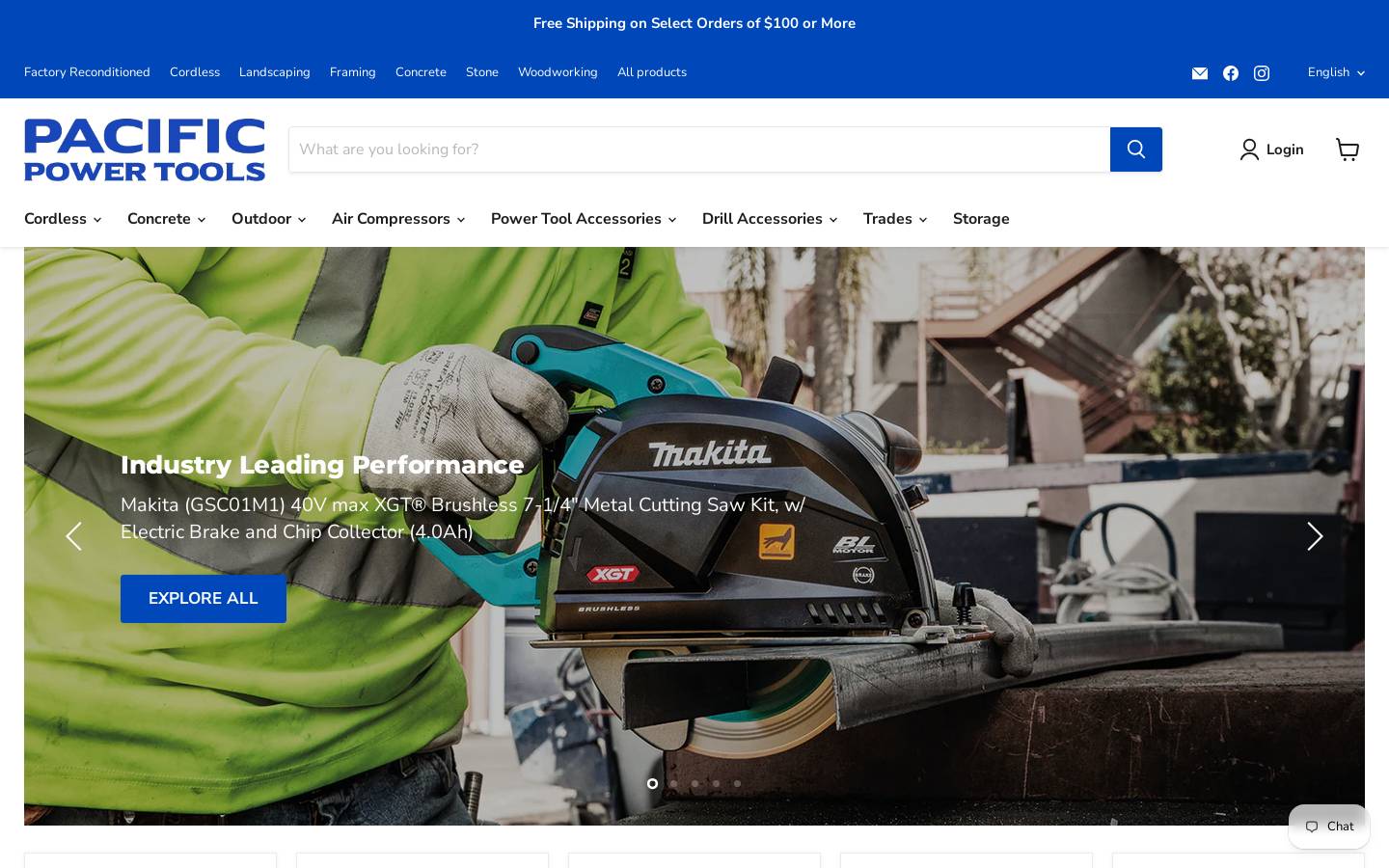
Task: Open All products link
Action: click(652, 72)
